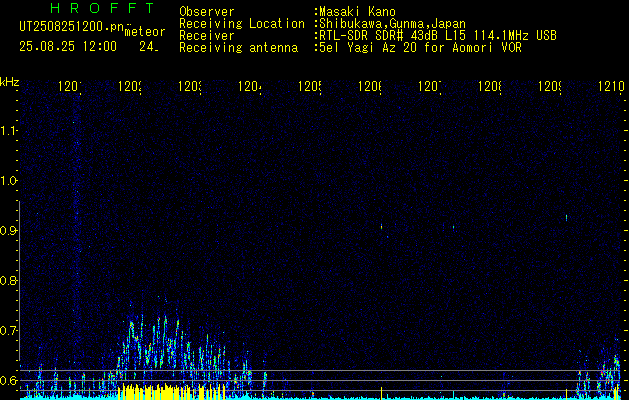Click the 1202 time axis label
The height and width of the screenshot is (400, 629).
[x=130, y=86]
